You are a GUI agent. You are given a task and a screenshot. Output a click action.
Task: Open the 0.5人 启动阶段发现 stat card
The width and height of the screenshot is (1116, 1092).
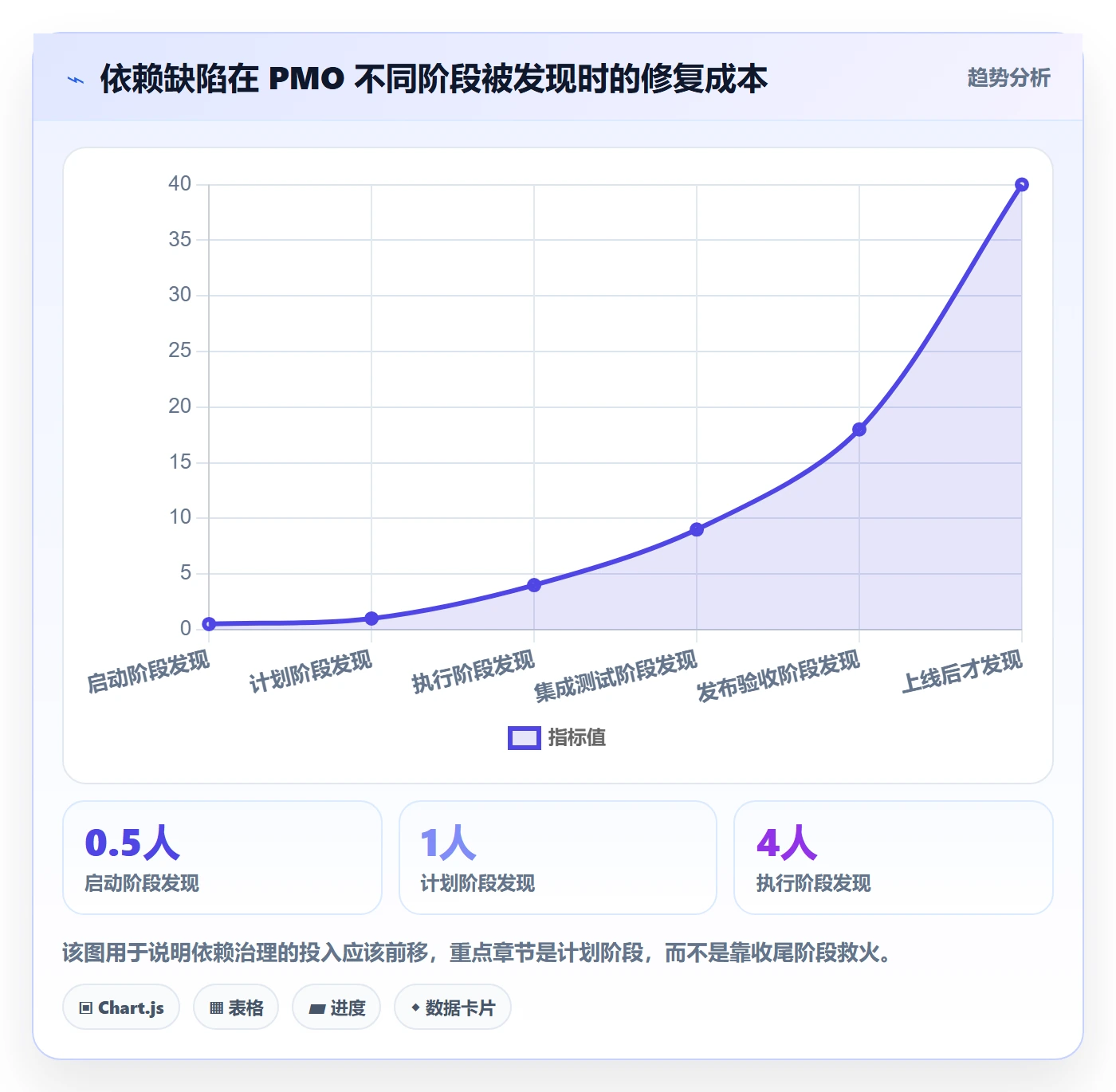222,858
